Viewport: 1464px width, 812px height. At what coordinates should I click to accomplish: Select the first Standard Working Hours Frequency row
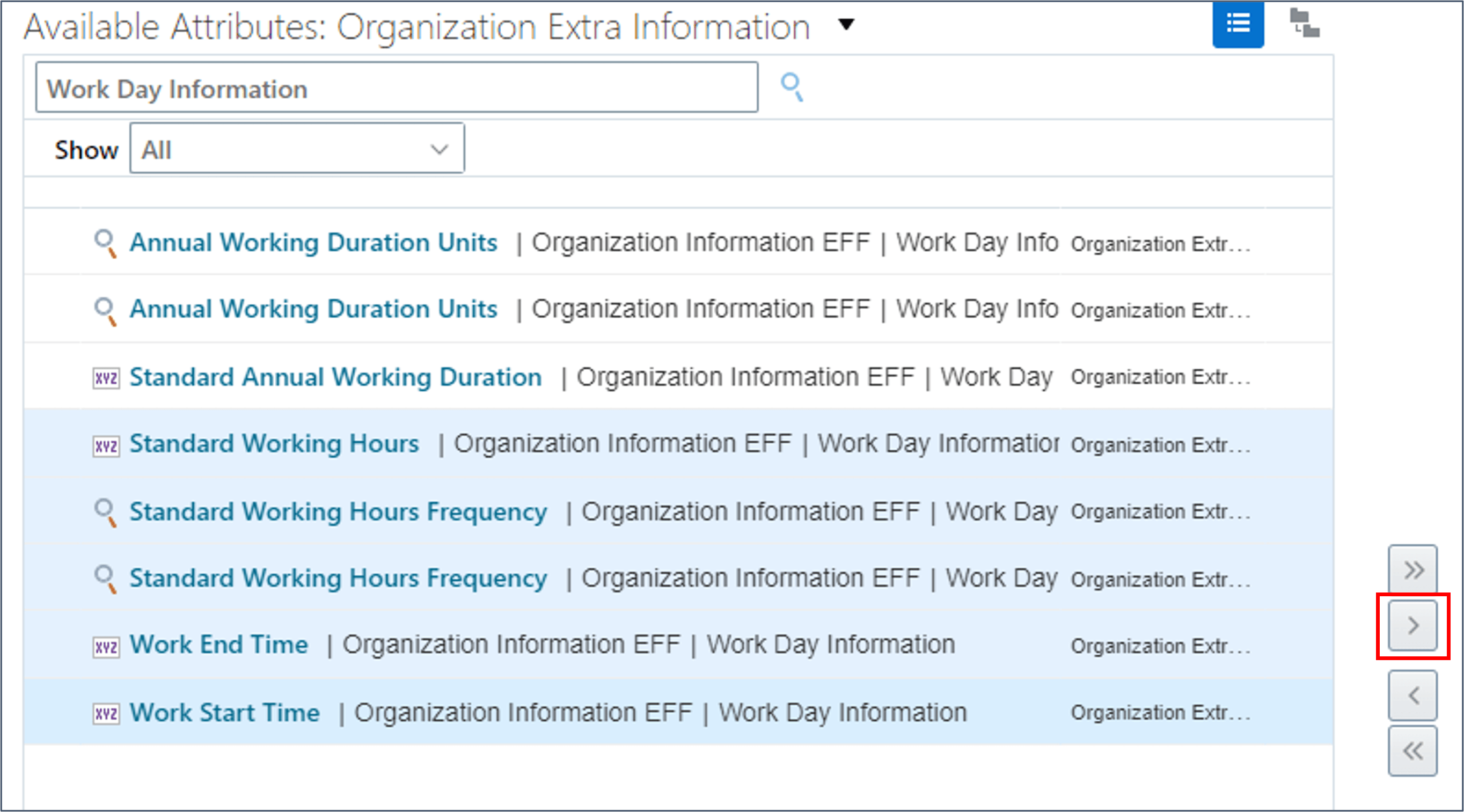coord(338,512)
